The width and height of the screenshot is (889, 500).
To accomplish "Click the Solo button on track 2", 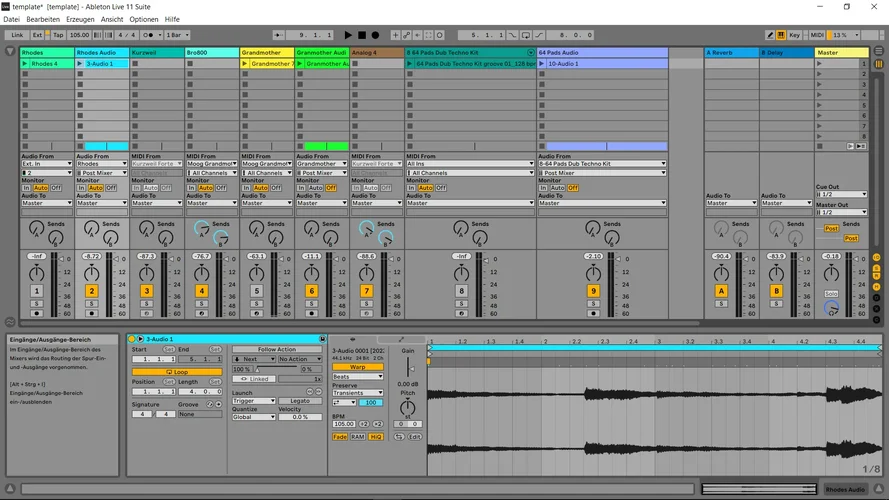I will tap(92, 303).
